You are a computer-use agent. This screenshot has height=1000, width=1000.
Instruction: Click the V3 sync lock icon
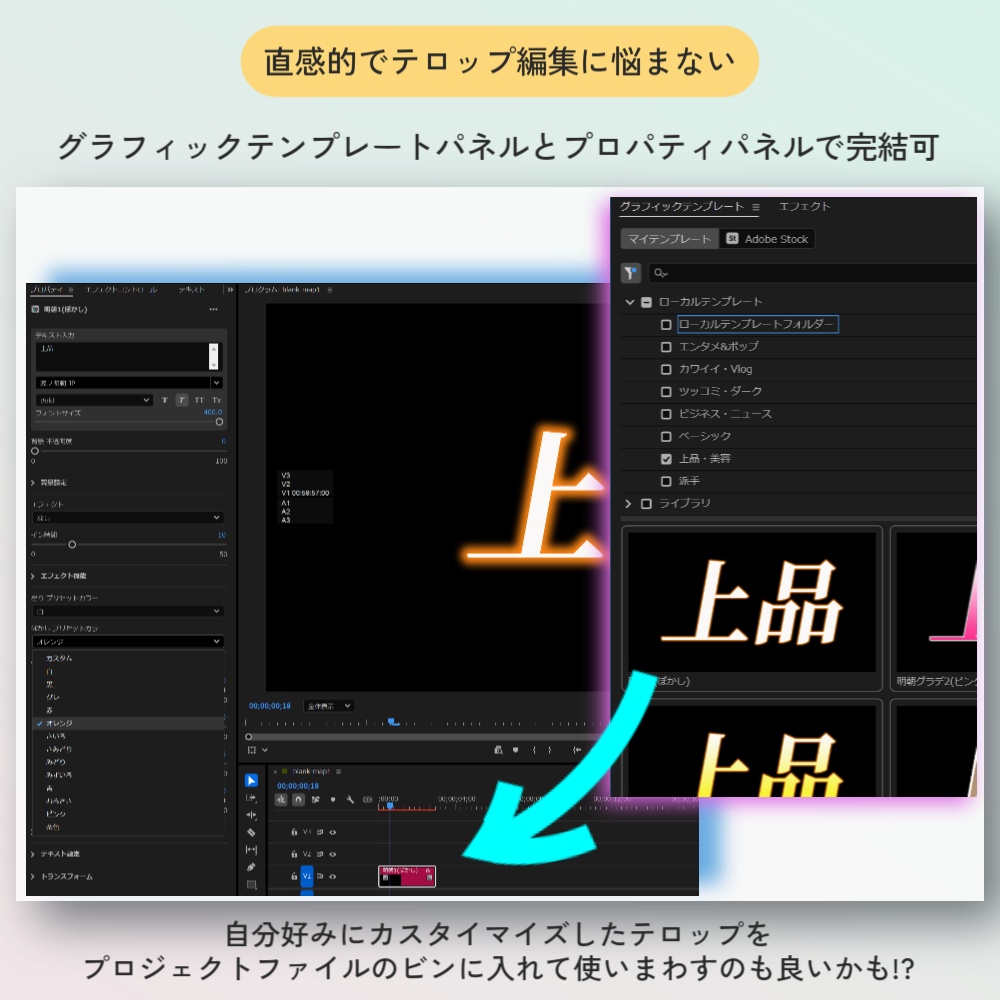(x=320, y=832)
